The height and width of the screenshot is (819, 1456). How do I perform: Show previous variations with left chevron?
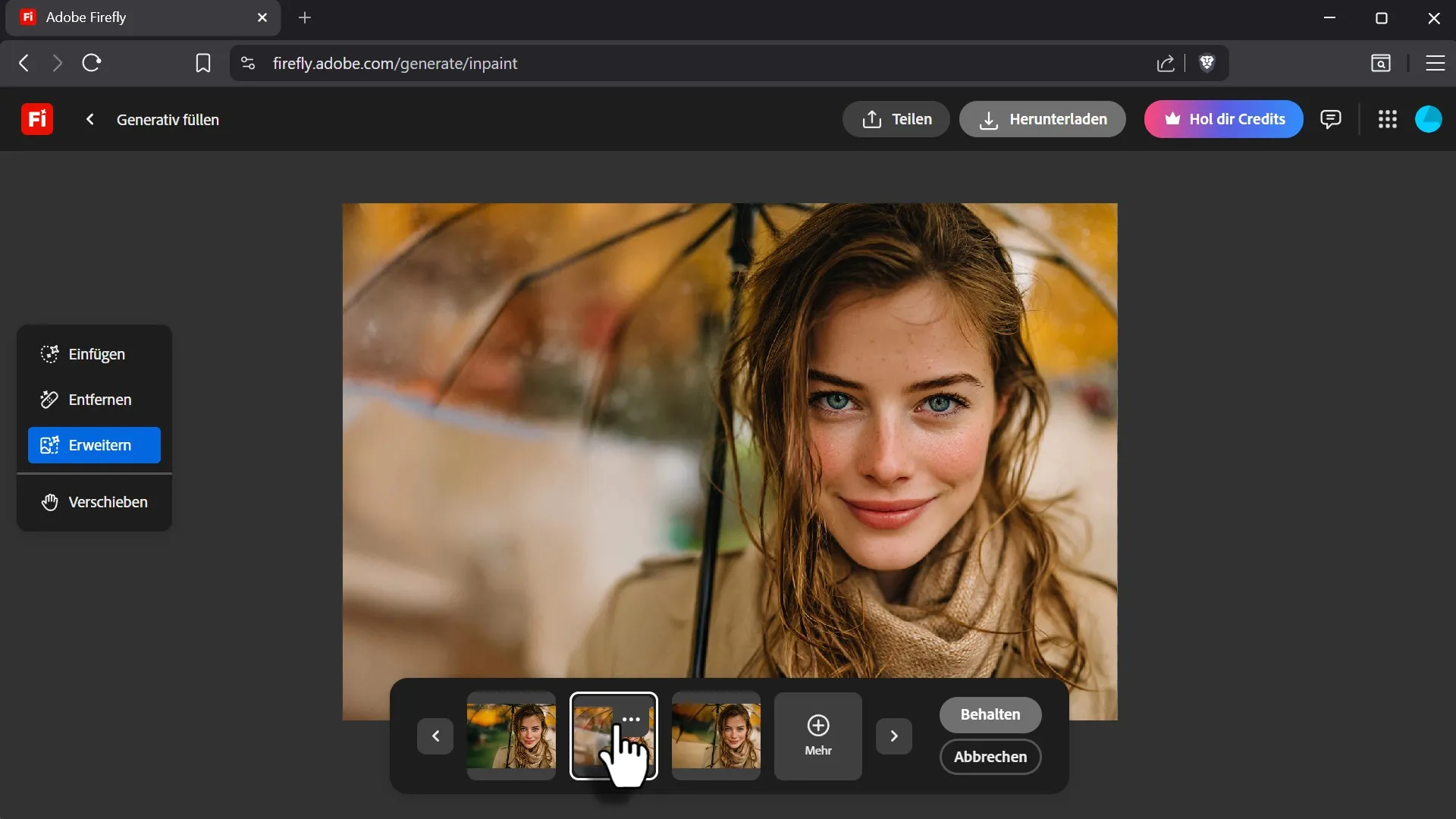[435, 736]
